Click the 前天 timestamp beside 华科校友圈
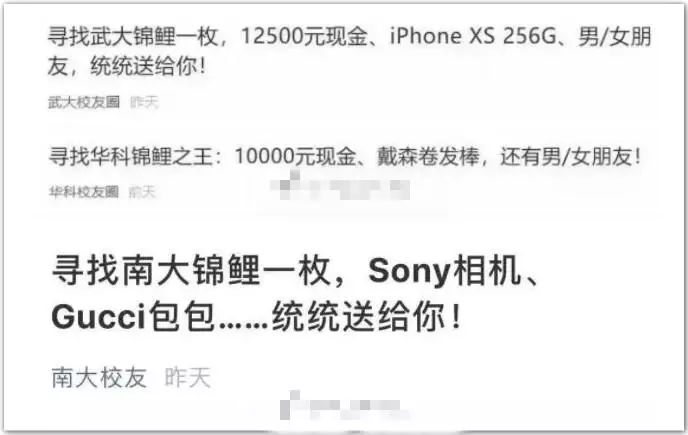Image resolution: width=688 pixels, height=435 pixels. [143, 192]
